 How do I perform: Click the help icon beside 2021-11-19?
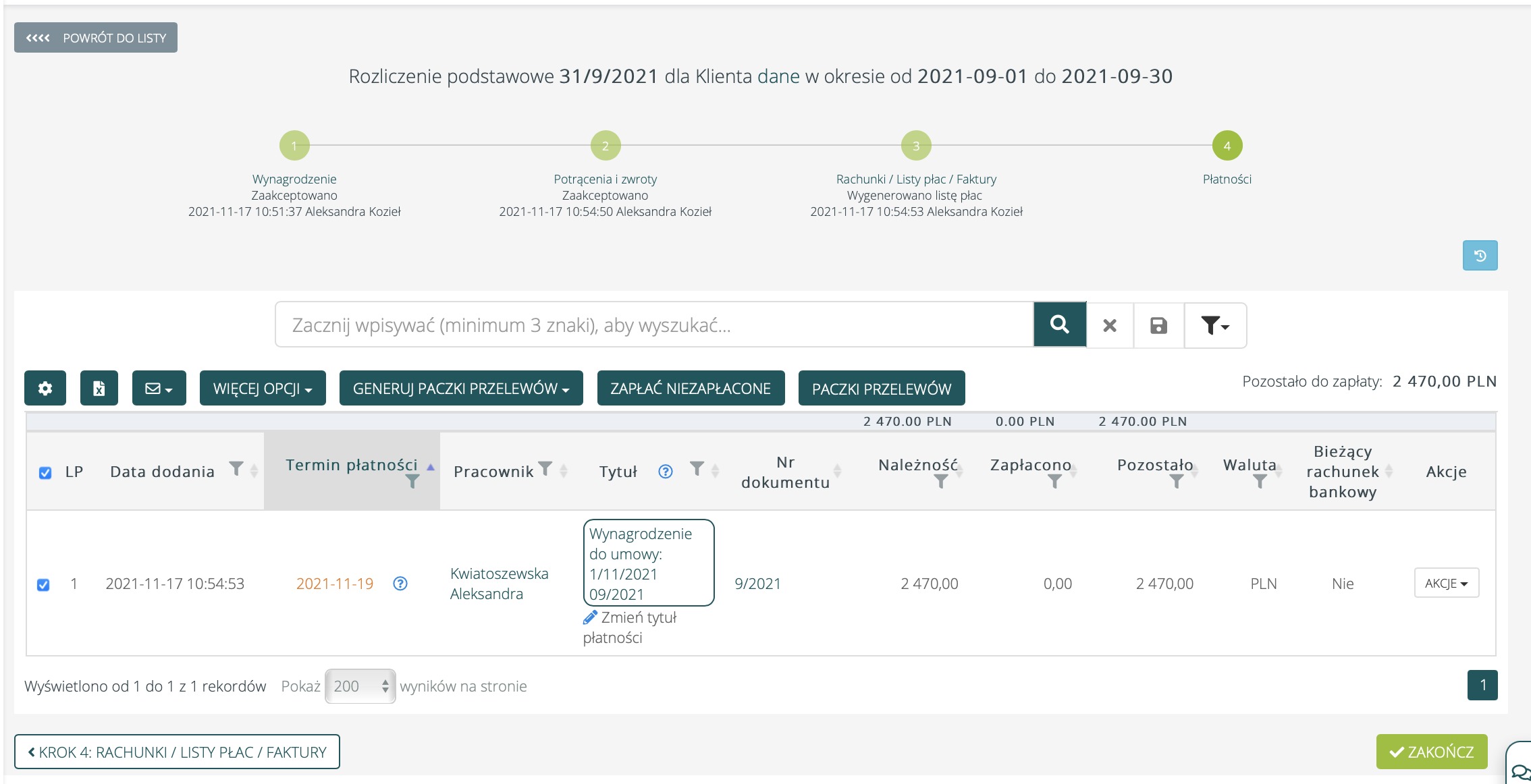coord(400,584)
